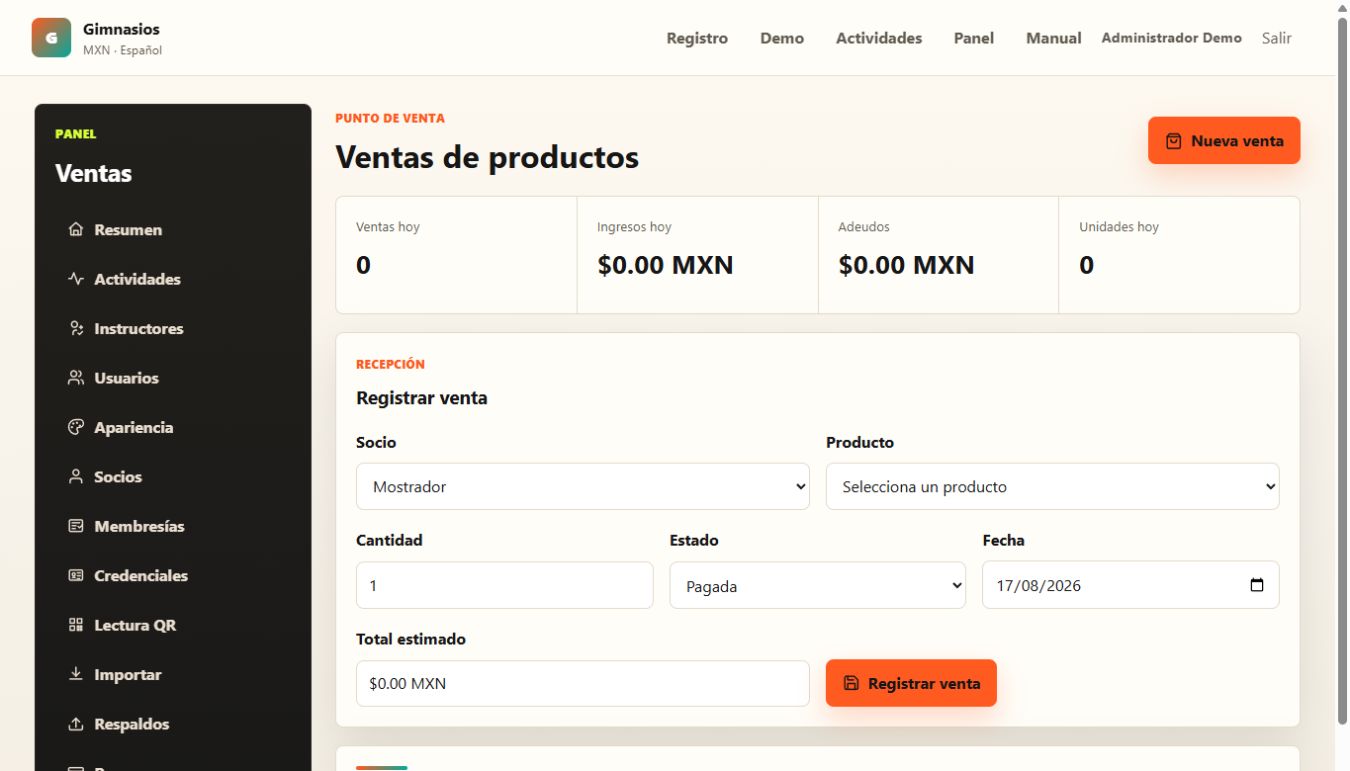
Task: Click the upload icon beside Respaldos
Action: pyautogui.click(x=76, y=724)
